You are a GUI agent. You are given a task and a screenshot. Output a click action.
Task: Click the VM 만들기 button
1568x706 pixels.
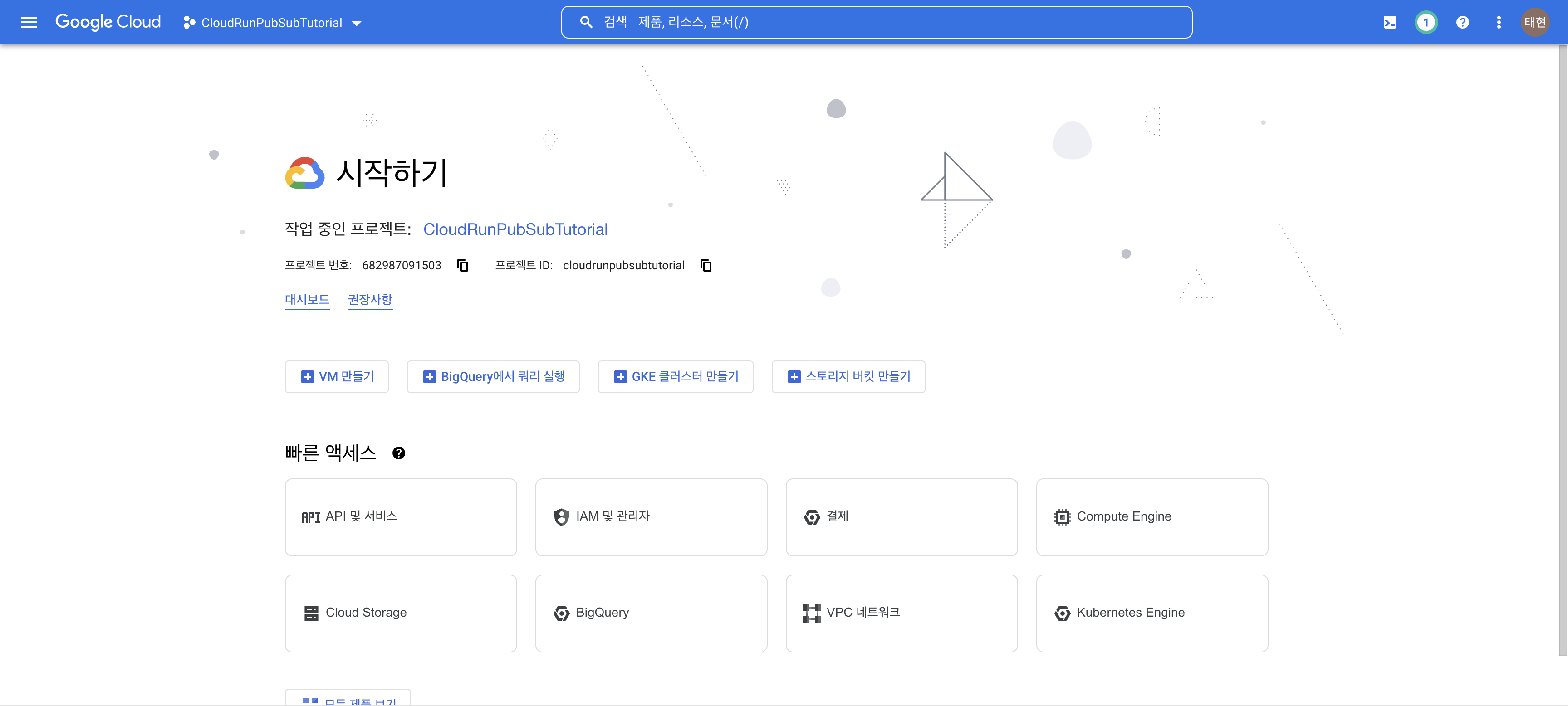337,376
